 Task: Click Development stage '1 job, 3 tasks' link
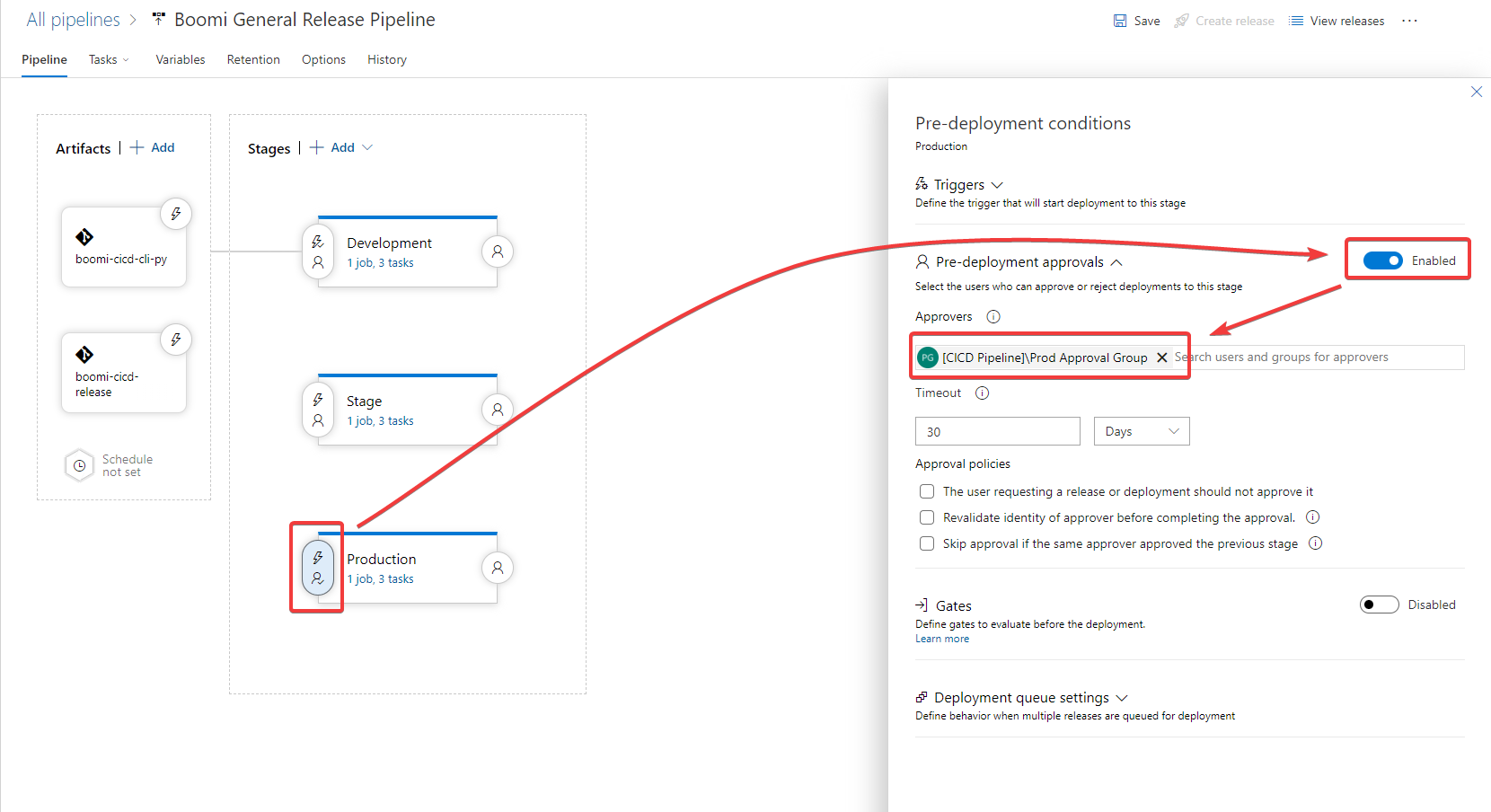click(381, 263)
